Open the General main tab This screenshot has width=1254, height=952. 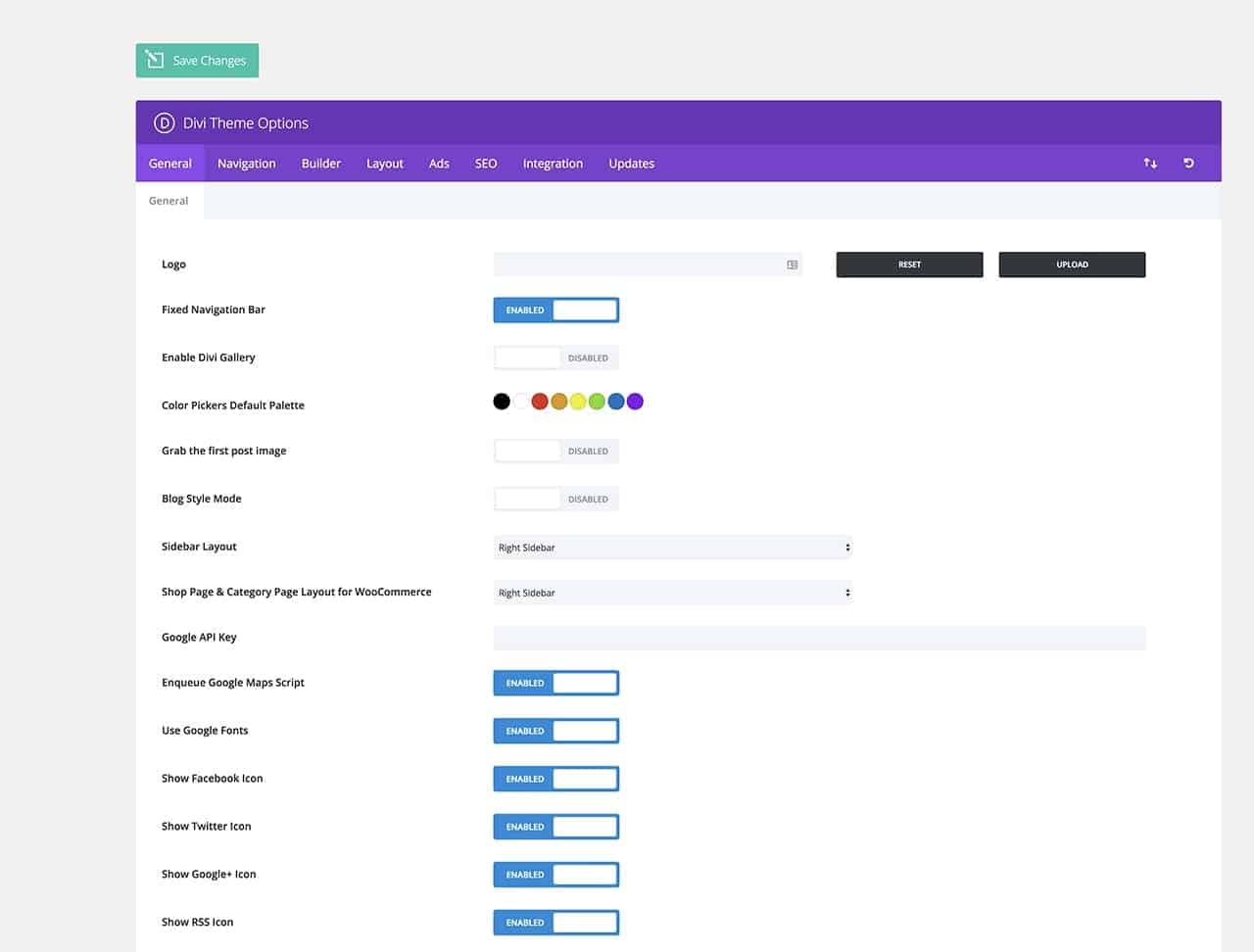pyautogui.click(x=170, y=164)
